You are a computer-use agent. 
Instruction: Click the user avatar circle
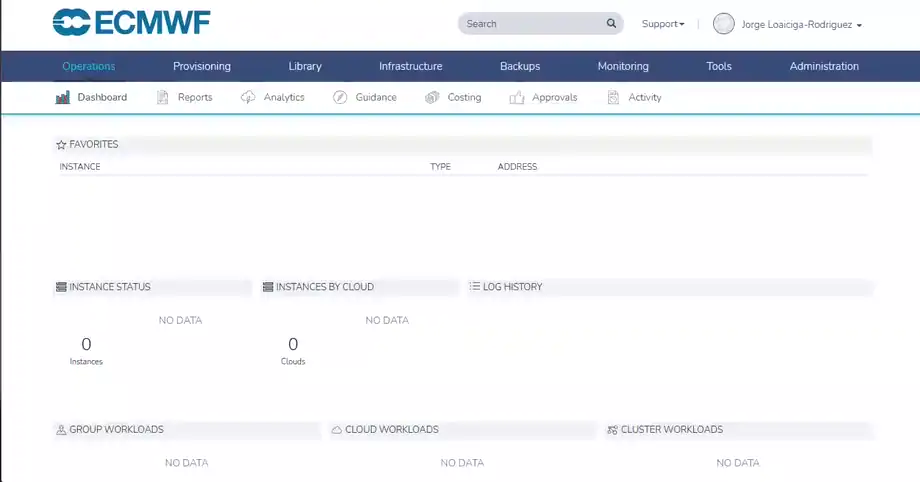pyautogui.click(x=723, y=24)
